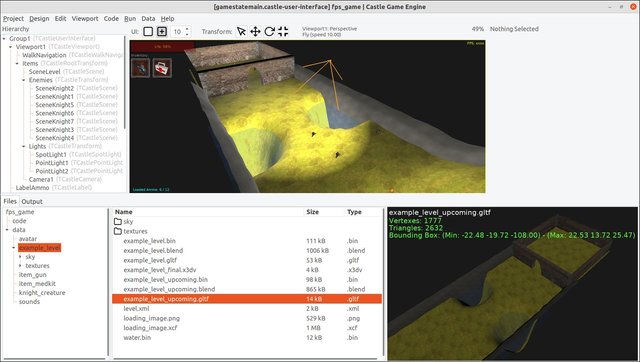Click the life progress bar in viewport

(162, 46)
